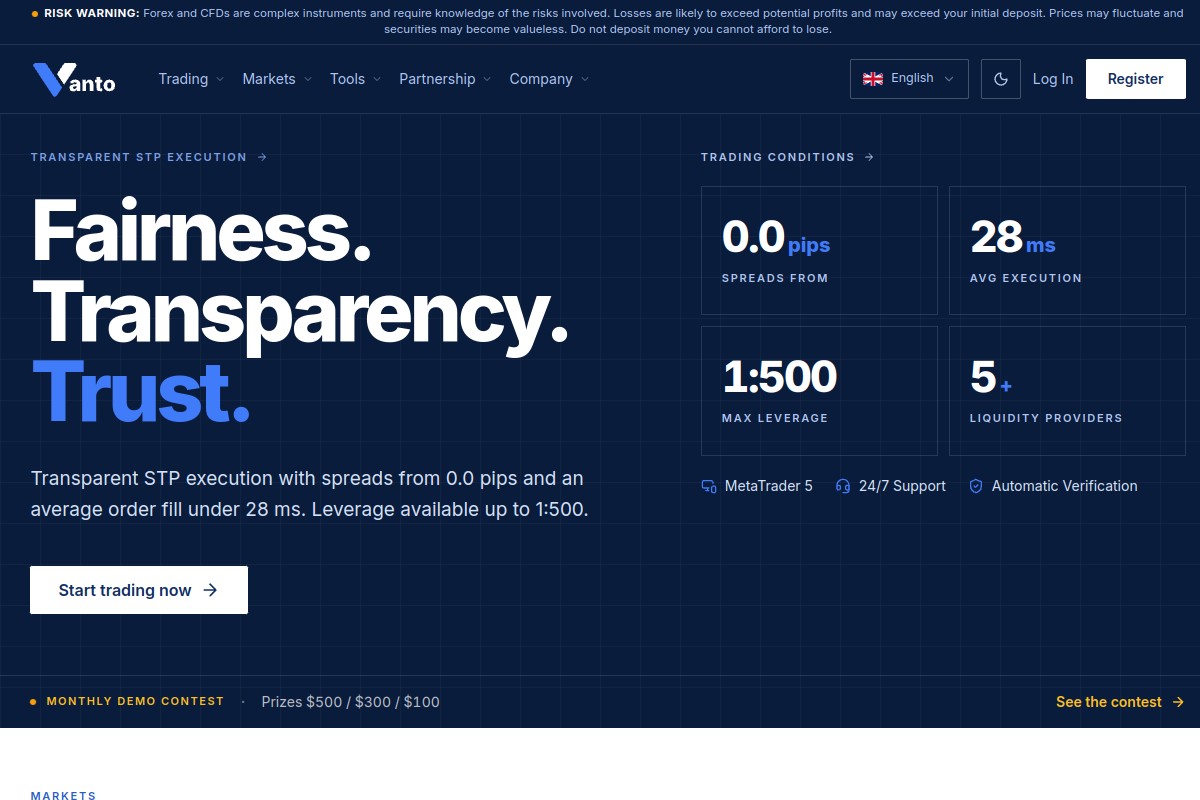The height and width of the screenshot is (800, 1200).
Task: Click the Trading menu chevron
Action: pyautogui.click(x=219, y=79)
